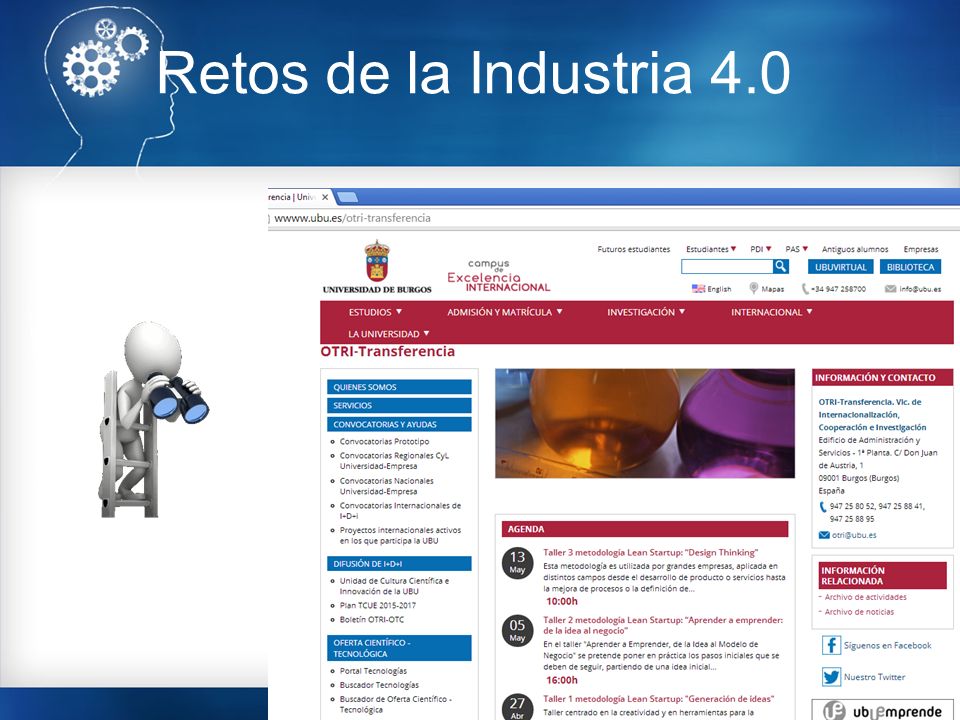Click the Facebook icon
The image size is (960, 720).
tap(831, 645)
